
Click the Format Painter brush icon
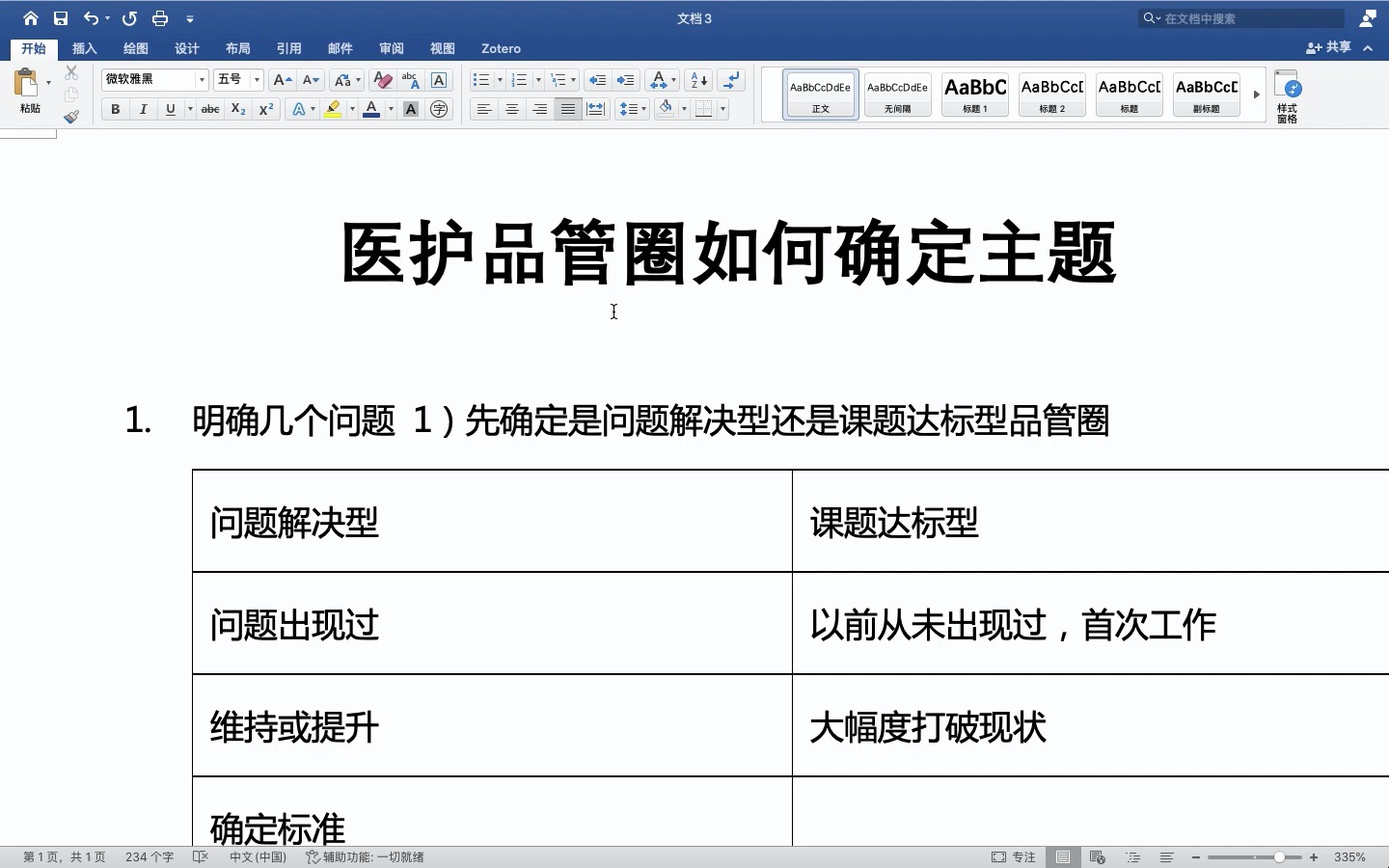(x=71, y=117)
